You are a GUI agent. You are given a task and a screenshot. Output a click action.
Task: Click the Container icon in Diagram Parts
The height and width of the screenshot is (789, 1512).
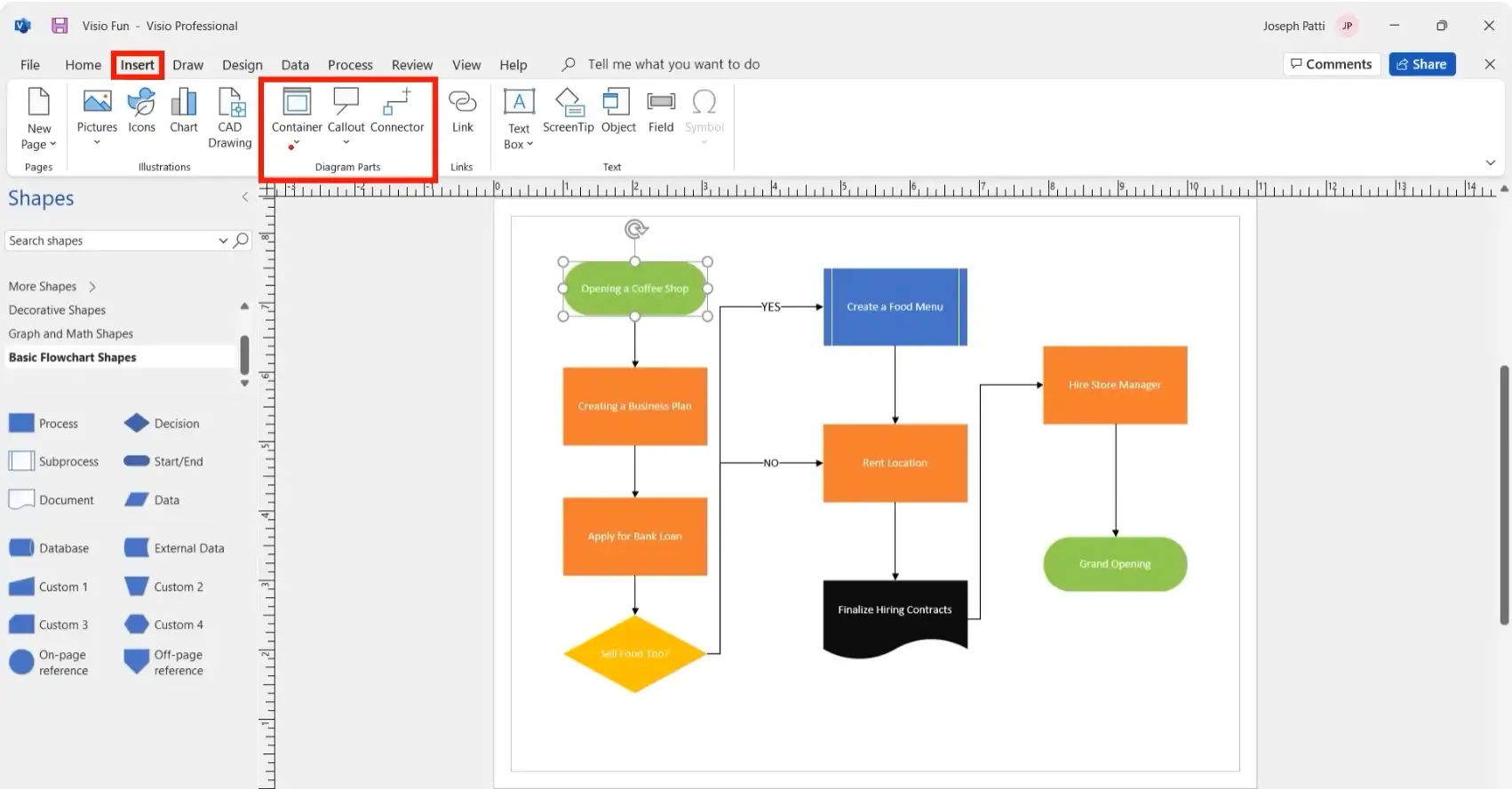tap(297, 103)
